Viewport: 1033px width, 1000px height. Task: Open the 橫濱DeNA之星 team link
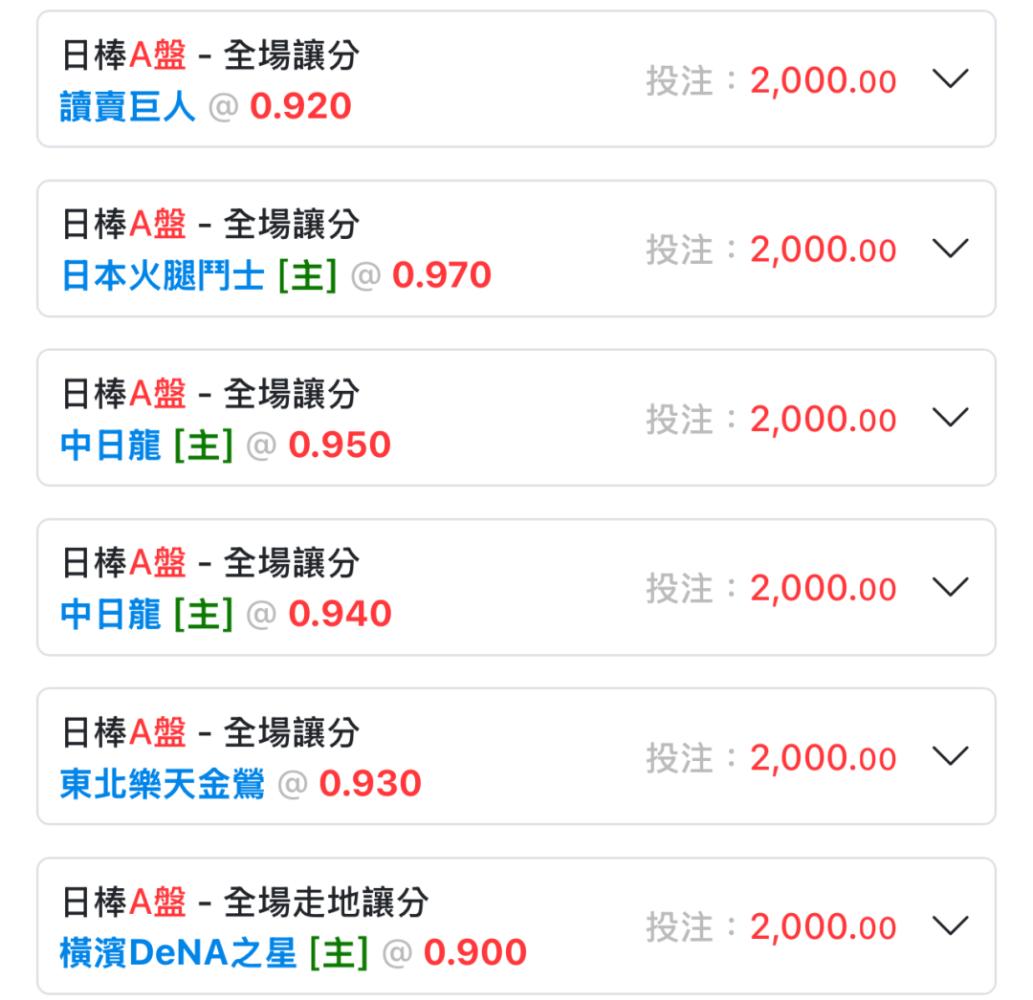pyautogui.click(x=178, y=953)
